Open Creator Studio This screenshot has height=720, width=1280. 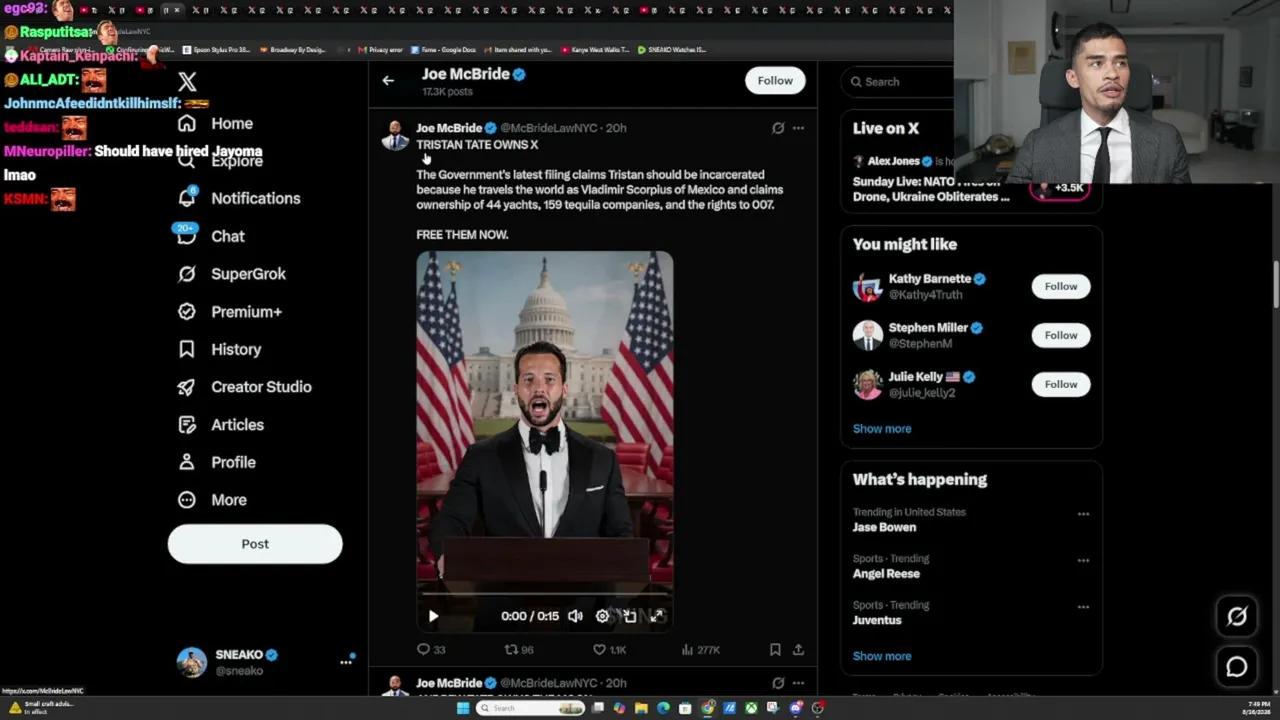[244, 387]
